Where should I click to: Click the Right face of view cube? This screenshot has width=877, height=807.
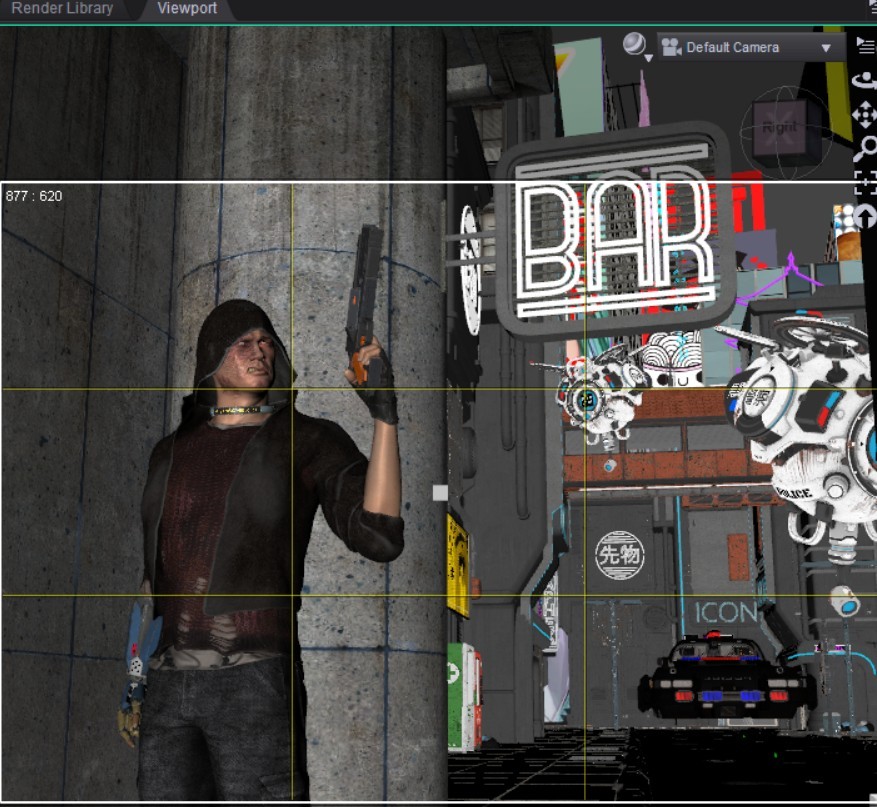(780, 129)
